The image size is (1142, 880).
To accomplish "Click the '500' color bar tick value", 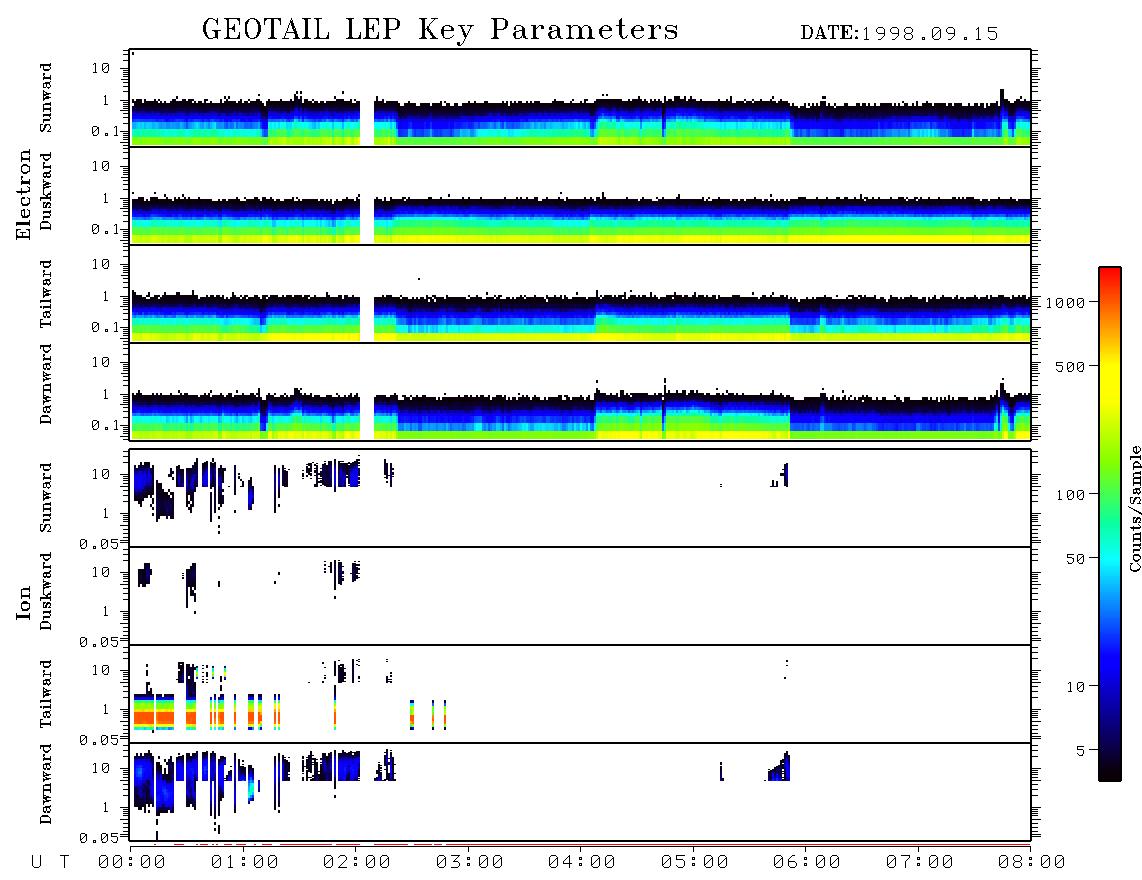I will click(1071, 367).
